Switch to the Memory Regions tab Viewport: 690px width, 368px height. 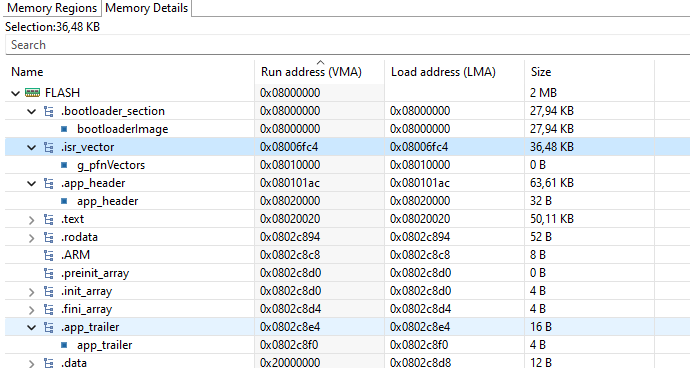[x=51, y=8]
